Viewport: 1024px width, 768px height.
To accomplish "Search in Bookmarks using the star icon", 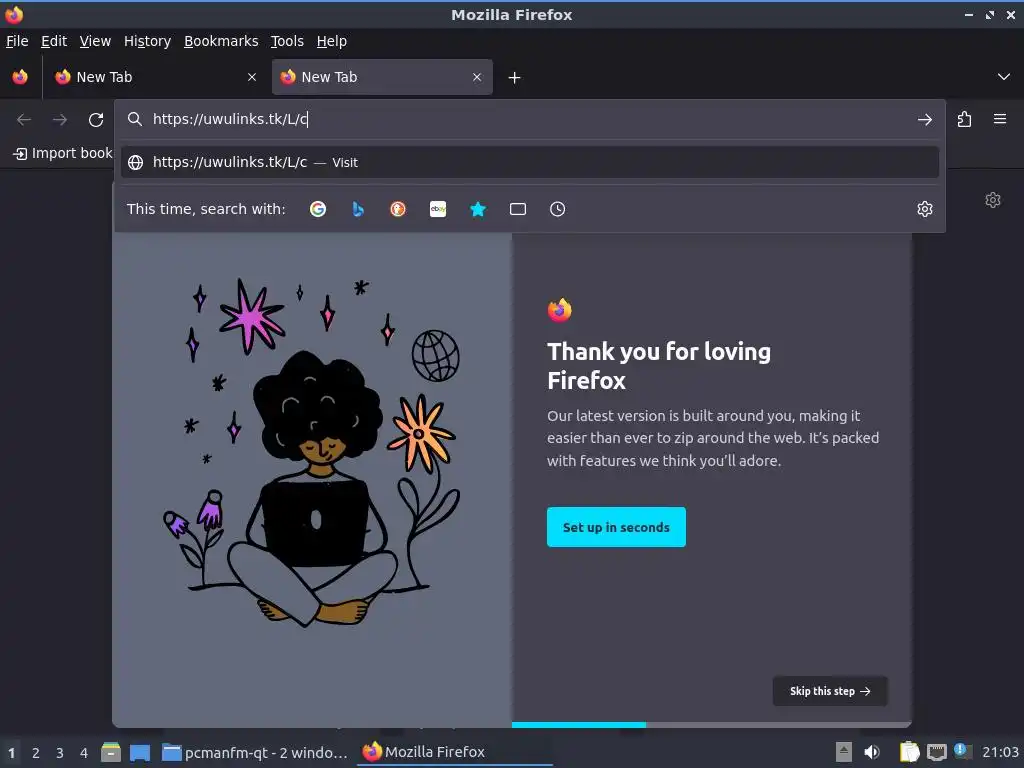I will pos(478,209).
